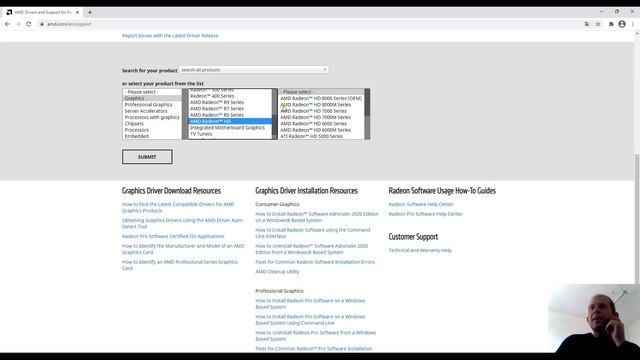Open How to Identify Manufacturer and Model link
640x360 pixels.
183,249
